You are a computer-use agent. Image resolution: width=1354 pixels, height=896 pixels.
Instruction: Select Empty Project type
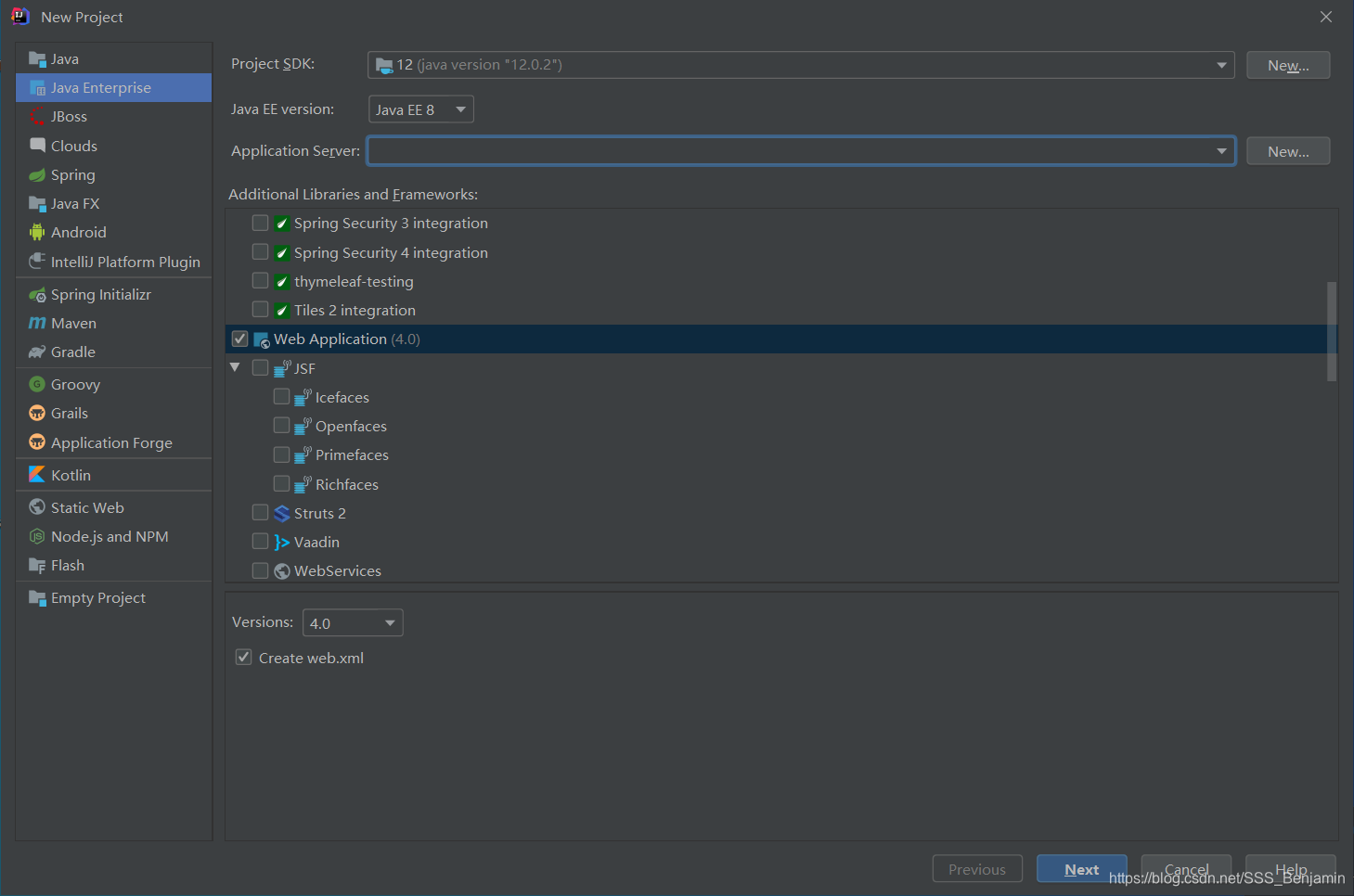(x=113, y=598)
